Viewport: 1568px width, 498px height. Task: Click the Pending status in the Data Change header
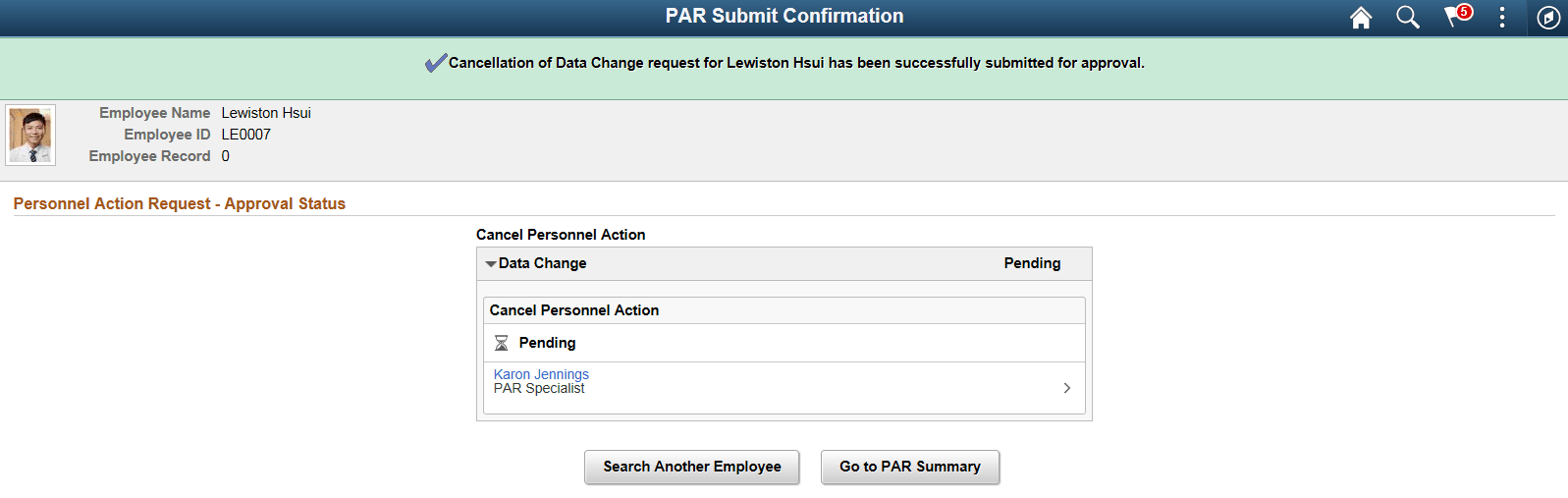(1031, 263)
